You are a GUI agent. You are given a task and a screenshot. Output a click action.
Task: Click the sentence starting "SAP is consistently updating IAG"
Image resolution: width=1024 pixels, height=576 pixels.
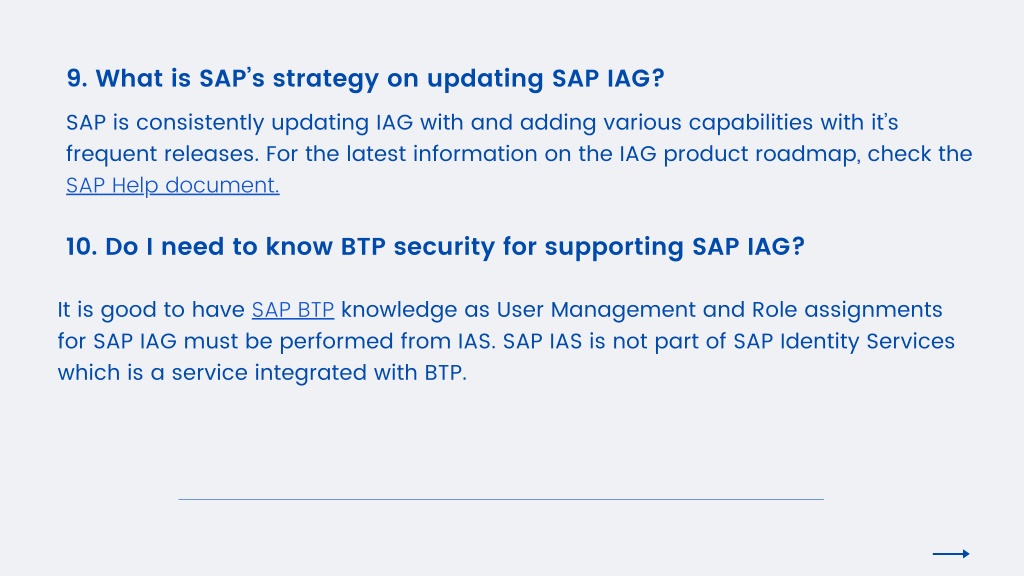coord(482,123)
